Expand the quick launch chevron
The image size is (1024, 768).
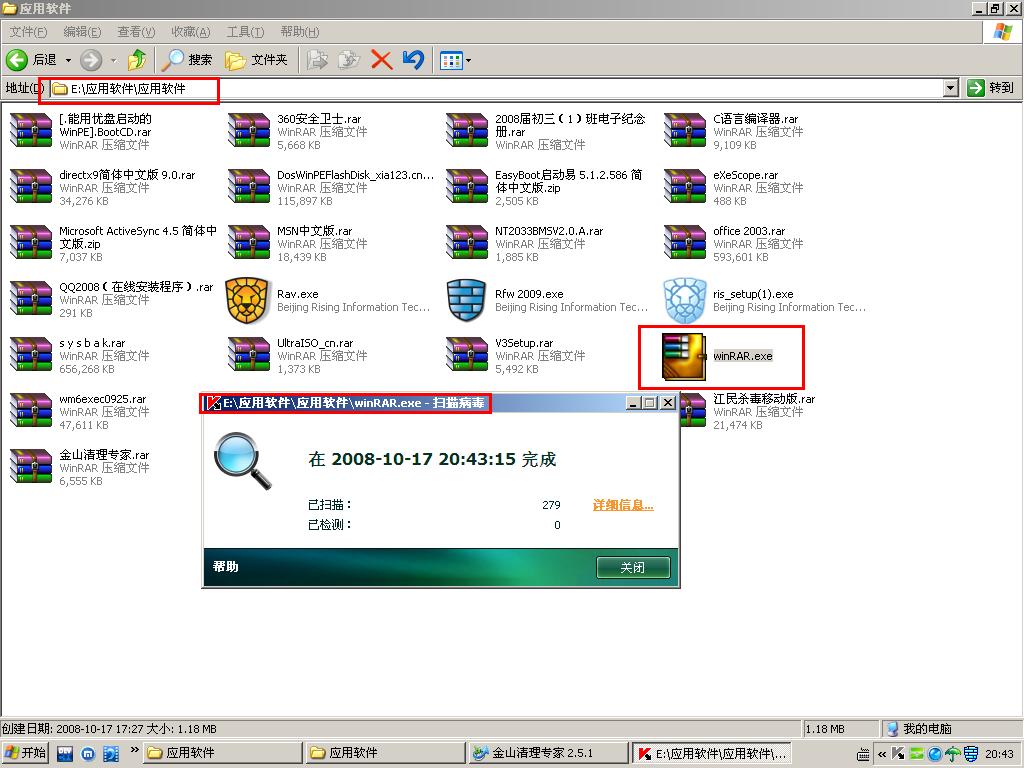(135, 750)
